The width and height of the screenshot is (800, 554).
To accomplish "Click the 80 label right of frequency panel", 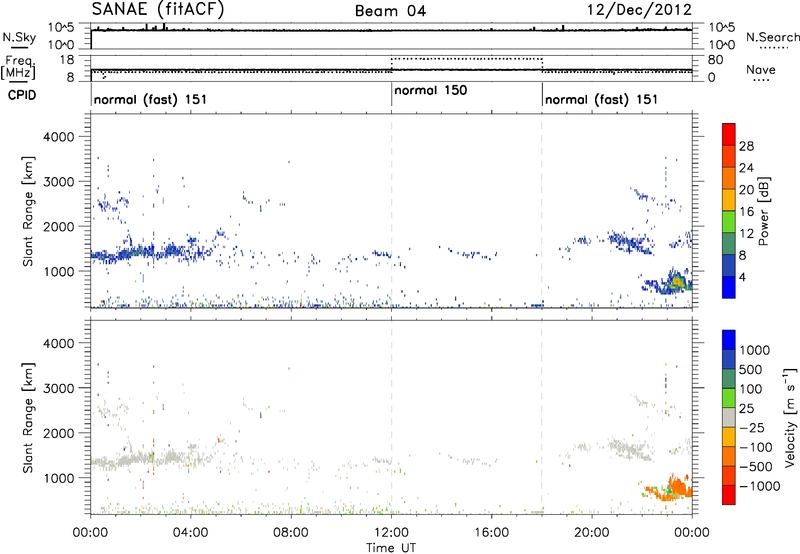I will click(716, 60).
